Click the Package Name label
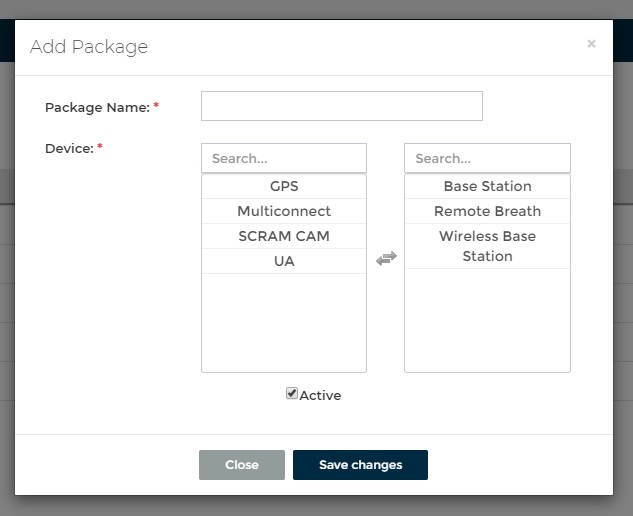The width and height of the screenshot is (633, 516). pos(97,107)
